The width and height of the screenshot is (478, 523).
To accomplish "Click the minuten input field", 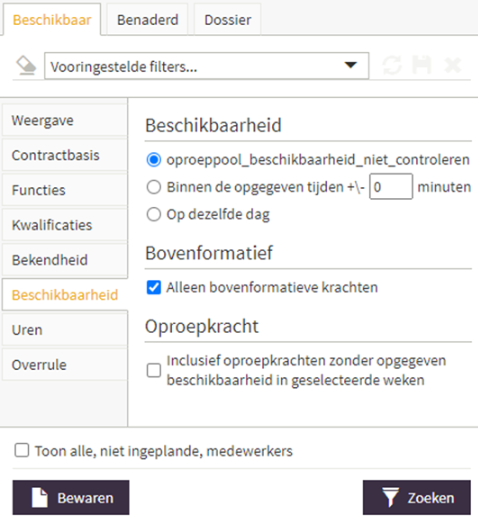I will click(x=391, y=187).
